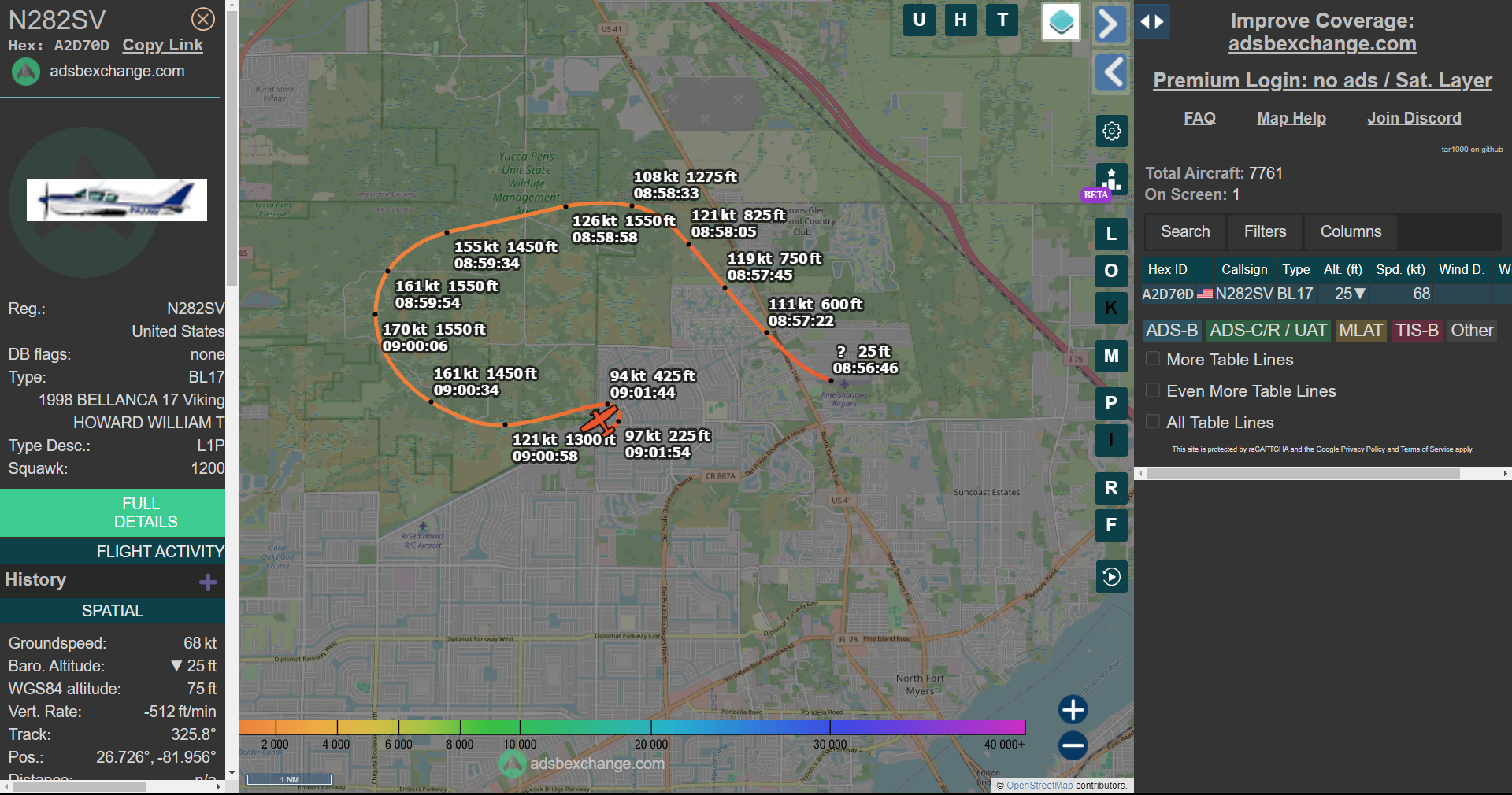1512x795 pixels.
Task: Toggle the R button on map
Action: (x=1111, y=488)
